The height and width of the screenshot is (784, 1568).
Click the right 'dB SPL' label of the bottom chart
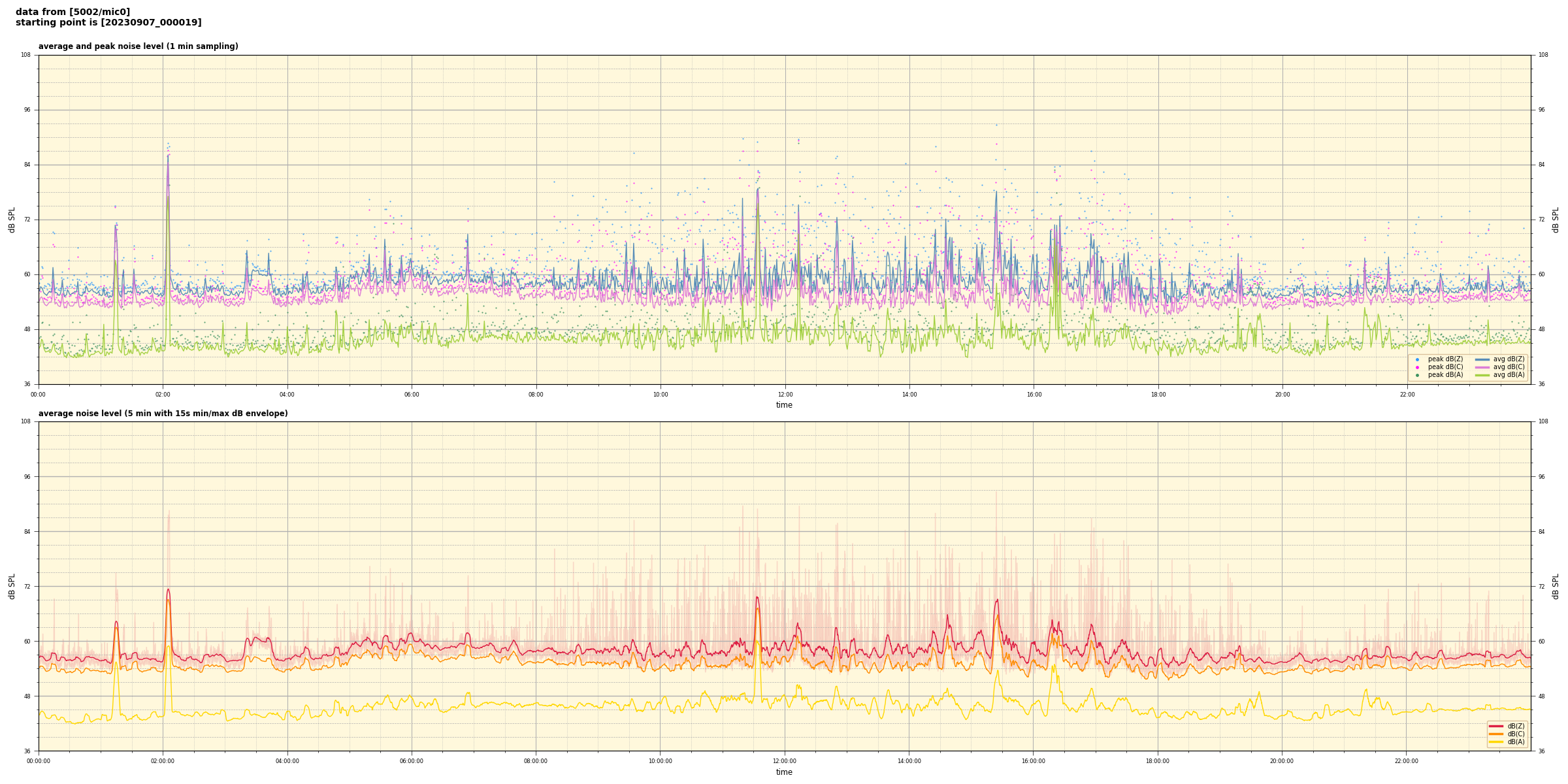click(x=1556, y=586)
